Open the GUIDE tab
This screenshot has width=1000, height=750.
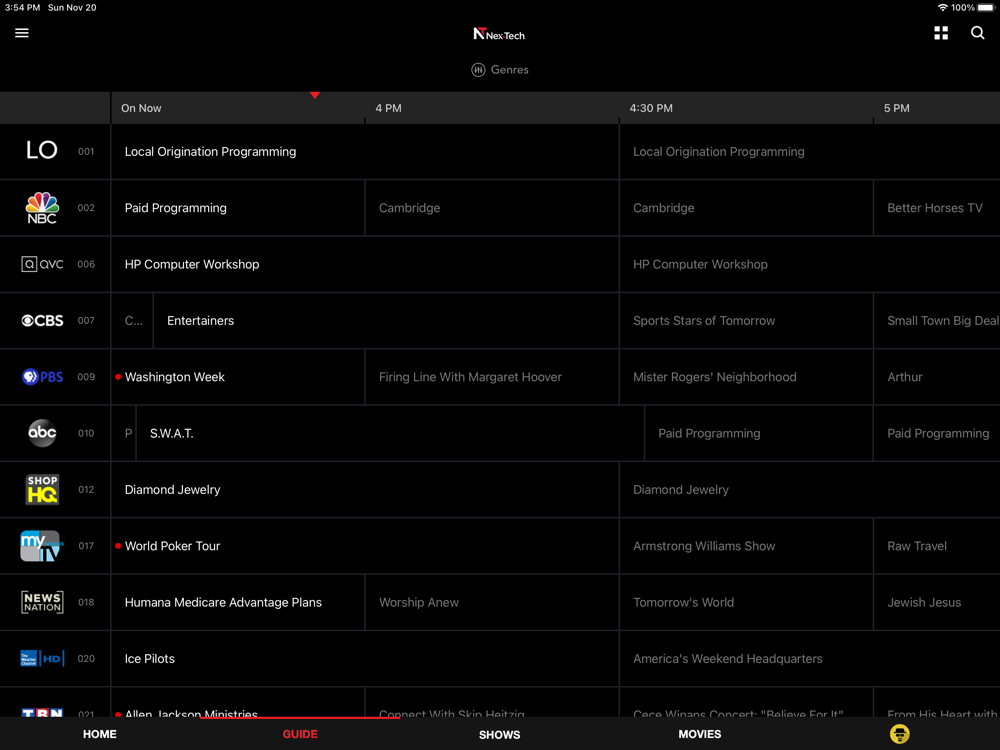300,734
